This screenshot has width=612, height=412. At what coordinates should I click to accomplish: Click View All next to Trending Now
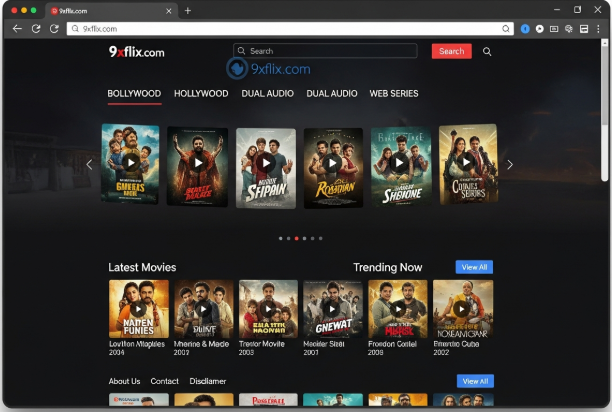click(x=474, y=267)
